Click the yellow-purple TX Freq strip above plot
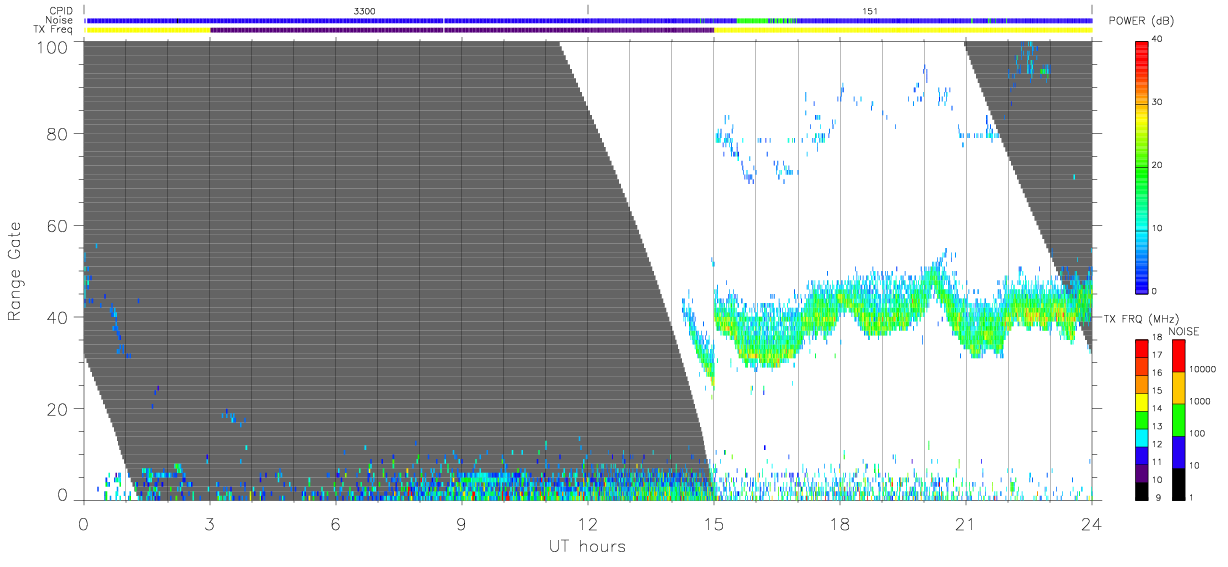Viewport: 1228px width, 567px height. pyautogui.click(x=589, y=30)
